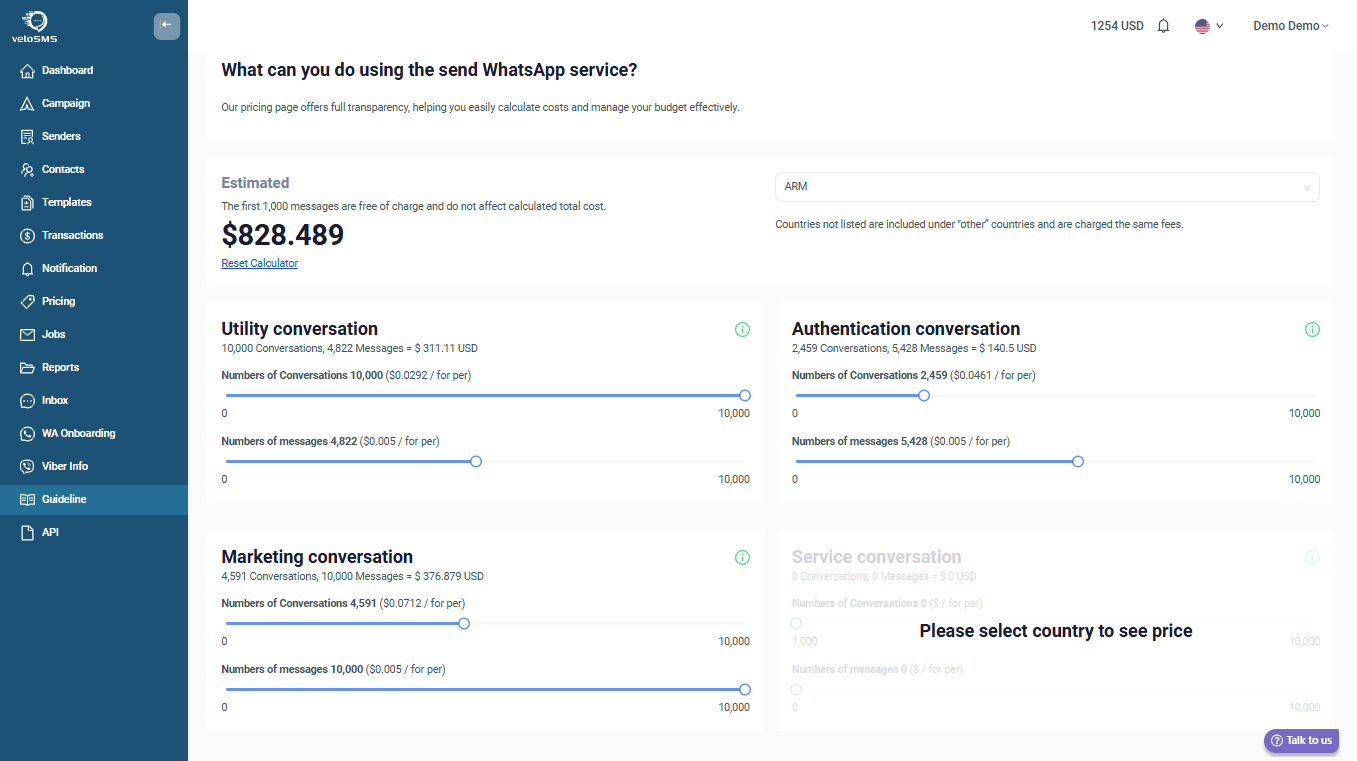Open the Demo Demo user menu
The width and height of the screenshot is (1357, 761).
click(1291, 26)
